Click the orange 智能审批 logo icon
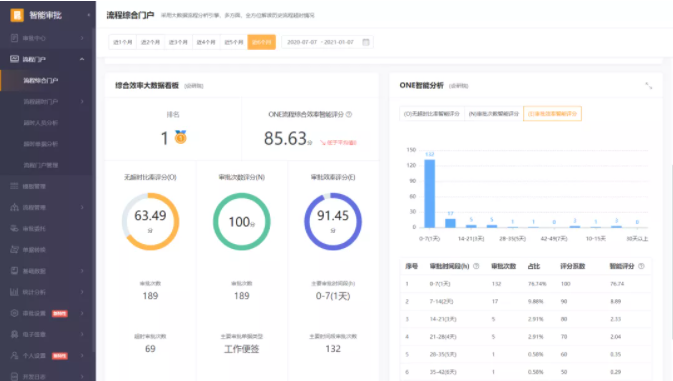The image size is (673, 381). click(17, 15)
